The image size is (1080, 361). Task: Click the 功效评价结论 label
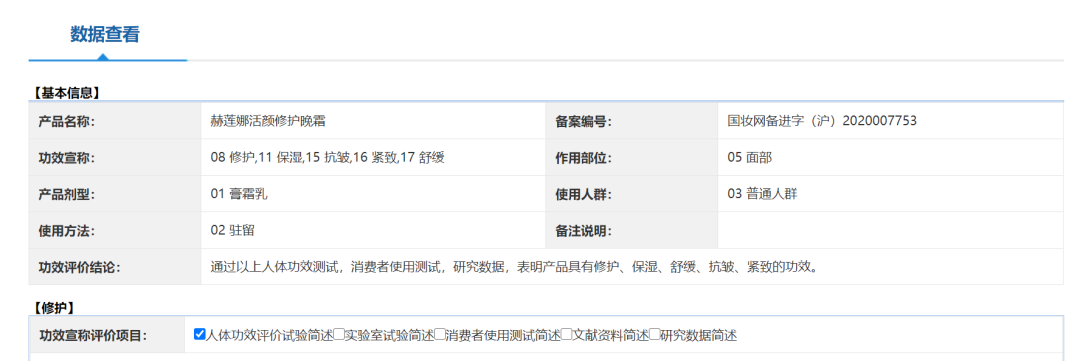pos(79,268)
